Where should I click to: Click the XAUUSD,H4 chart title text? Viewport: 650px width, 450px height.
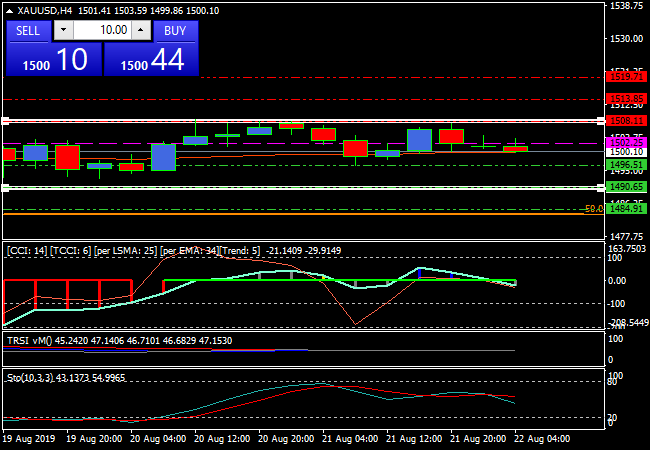point(50,10)
